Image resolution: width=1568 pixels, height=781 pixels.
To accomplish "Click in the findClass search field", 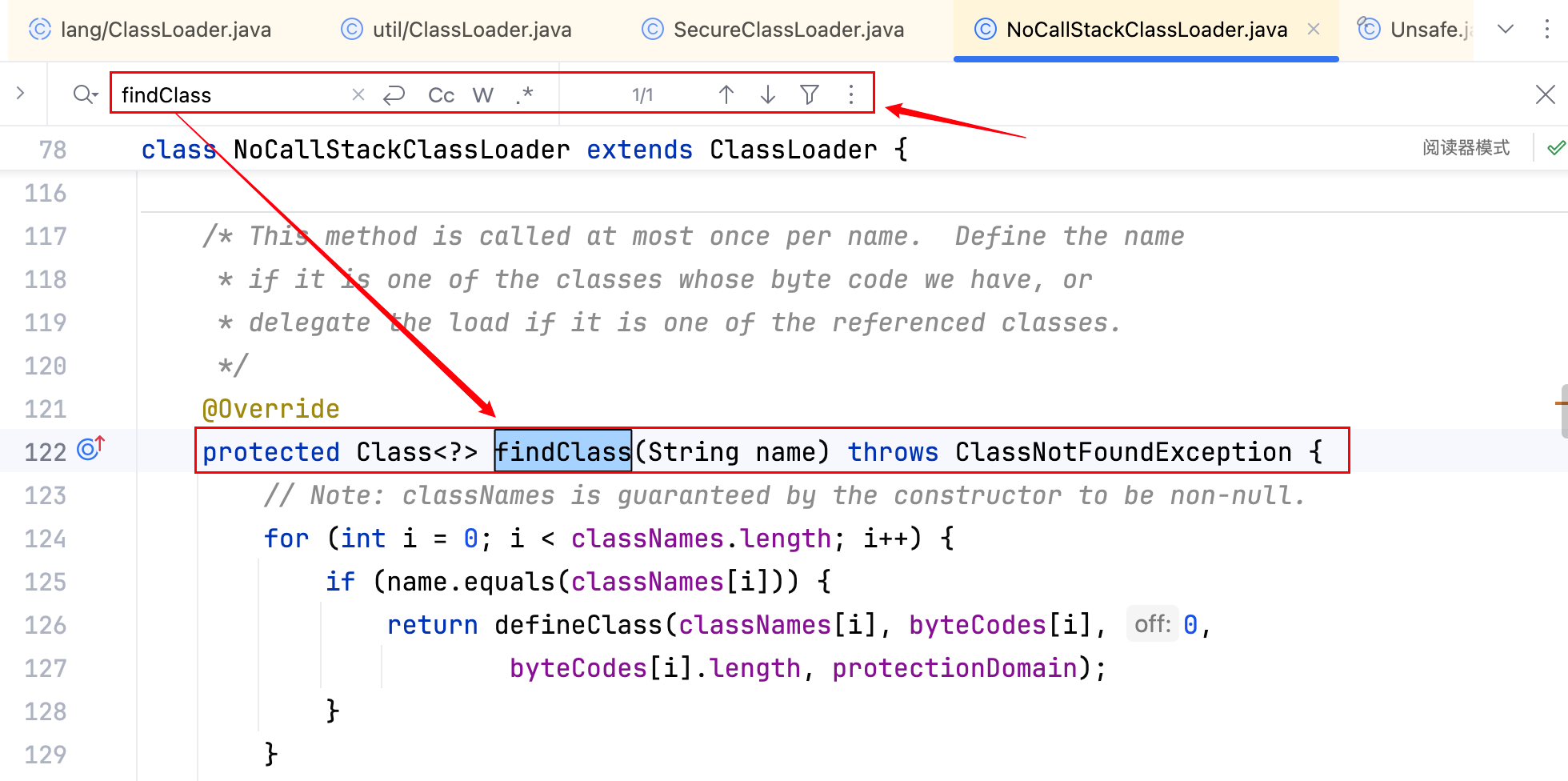I will coord(232,95).
